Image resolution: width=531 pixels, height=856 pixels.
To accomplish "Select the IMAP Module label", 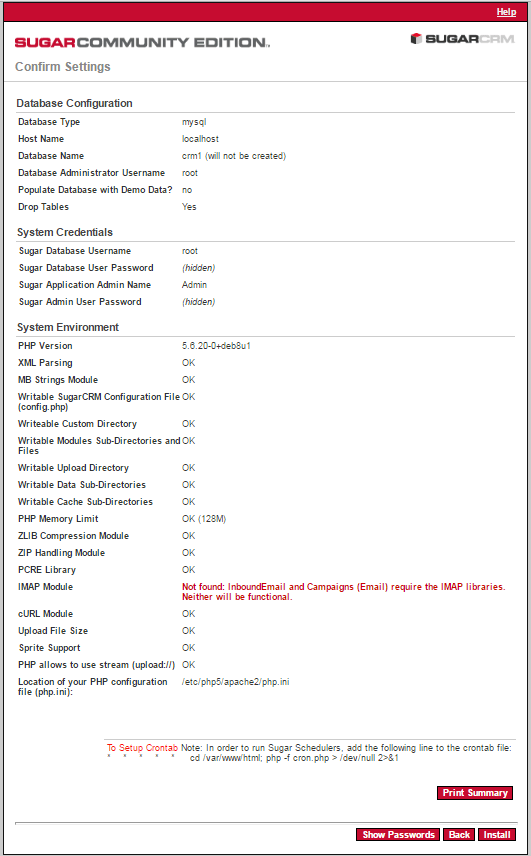I will [45, 586].
